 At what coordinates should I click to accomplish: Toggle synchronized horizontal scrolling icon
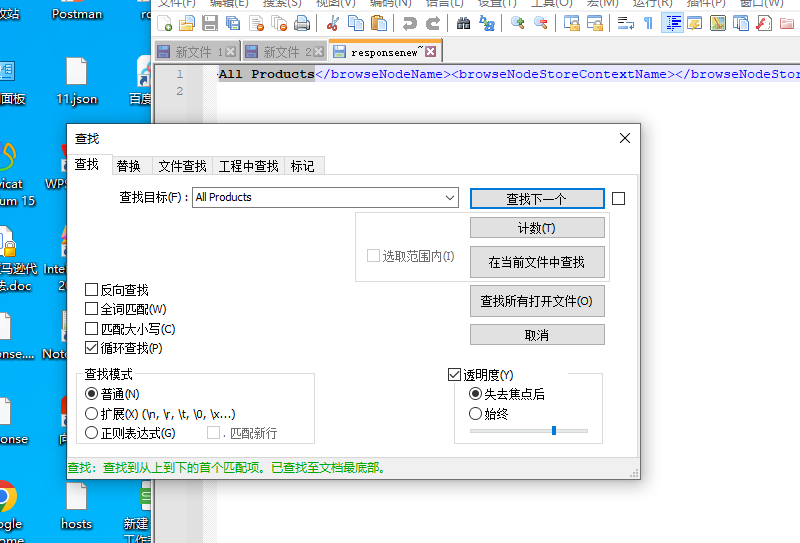coord(594,23)
